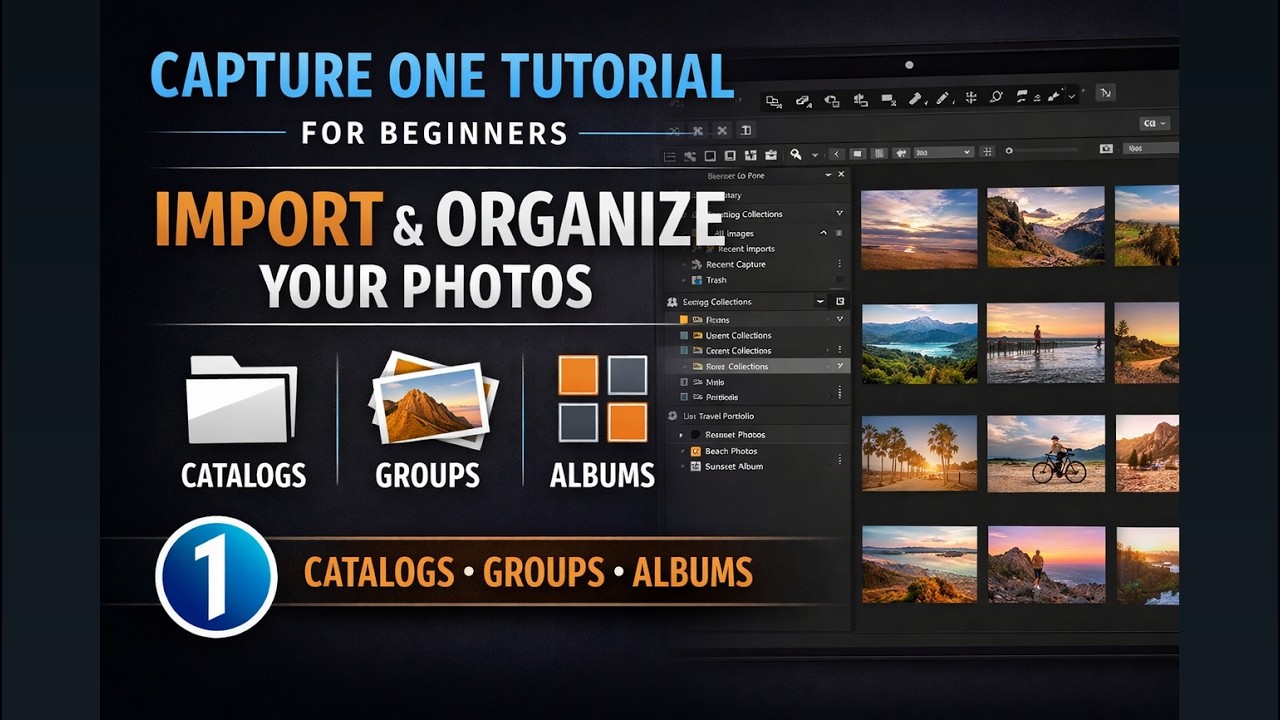This screenshot has height=720, width=1280.
Task: Expand the Ca dropdown at top right
Action: pos(1157,123)
